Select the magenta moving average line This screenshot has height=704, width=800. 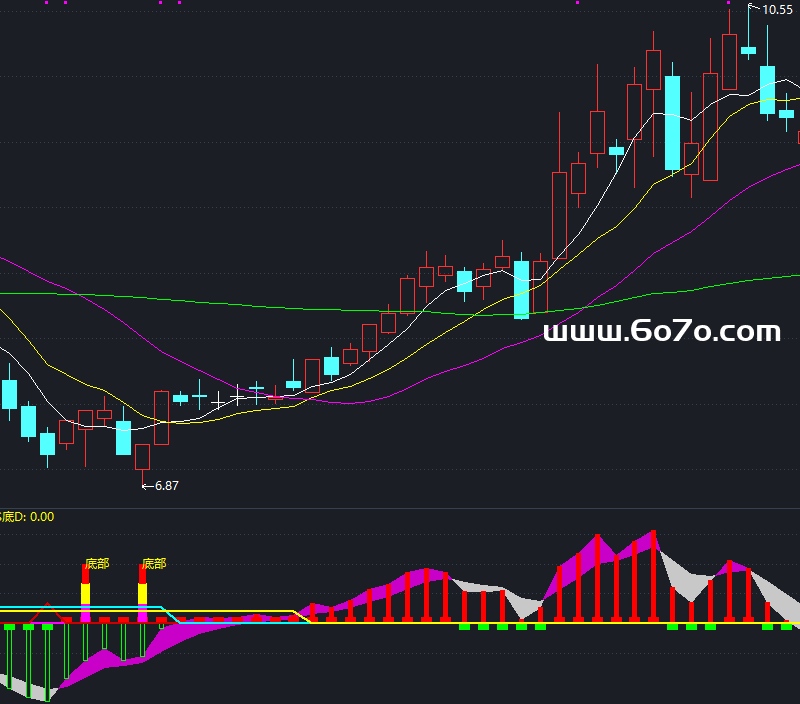click(x=120, y=320)
